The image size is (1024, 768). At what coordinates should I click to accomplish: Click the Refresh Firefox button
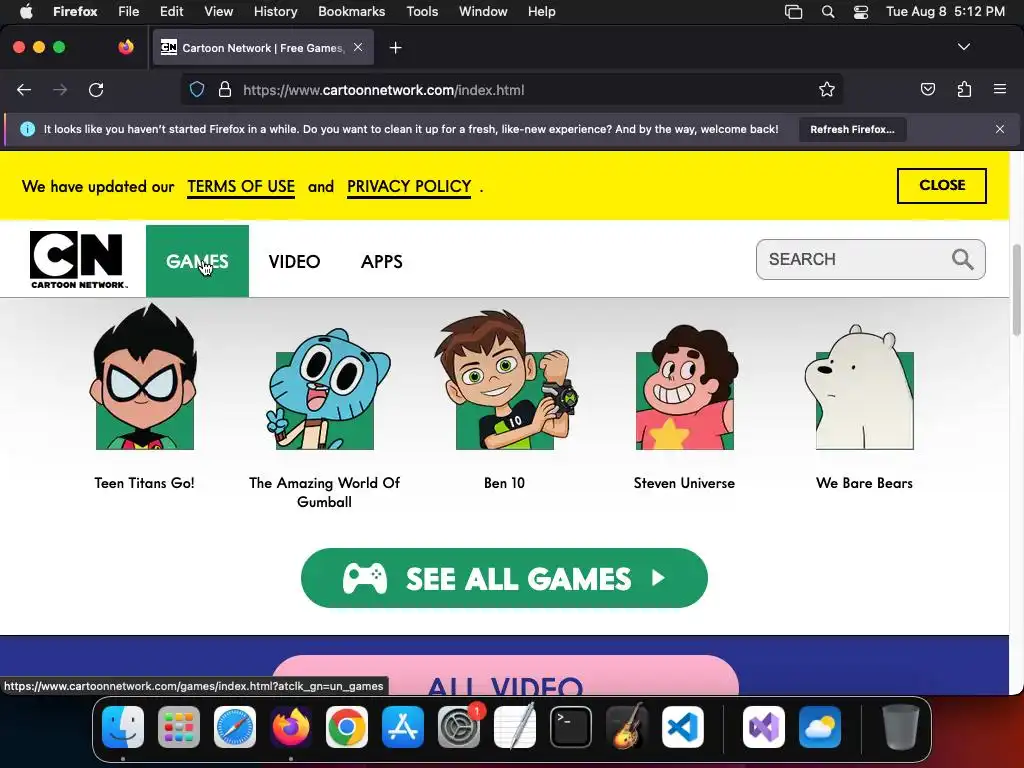click(852, 129)
